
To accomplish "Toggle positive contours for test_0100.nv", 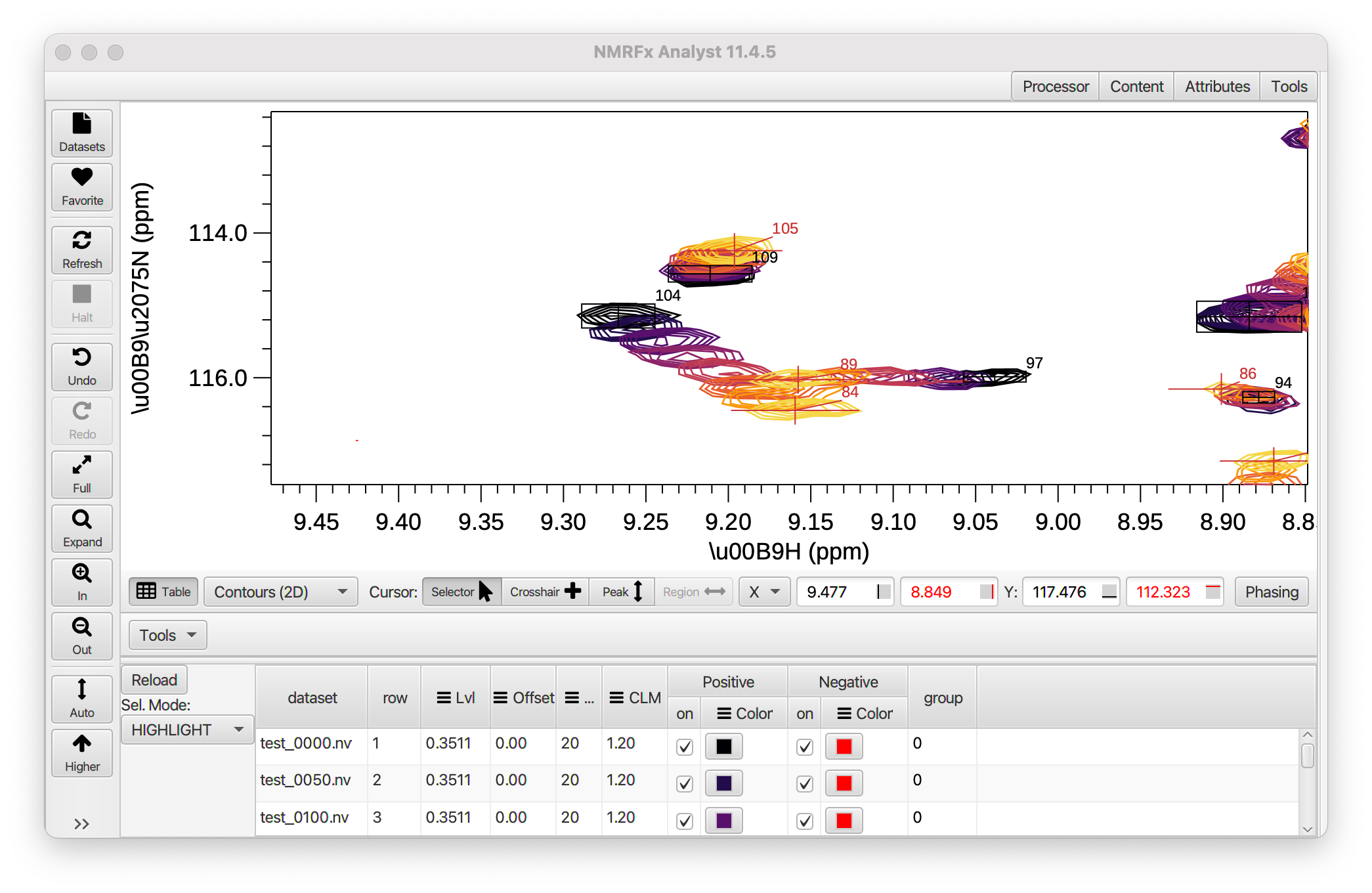I will pyautogui.click(x=685, y=821).
